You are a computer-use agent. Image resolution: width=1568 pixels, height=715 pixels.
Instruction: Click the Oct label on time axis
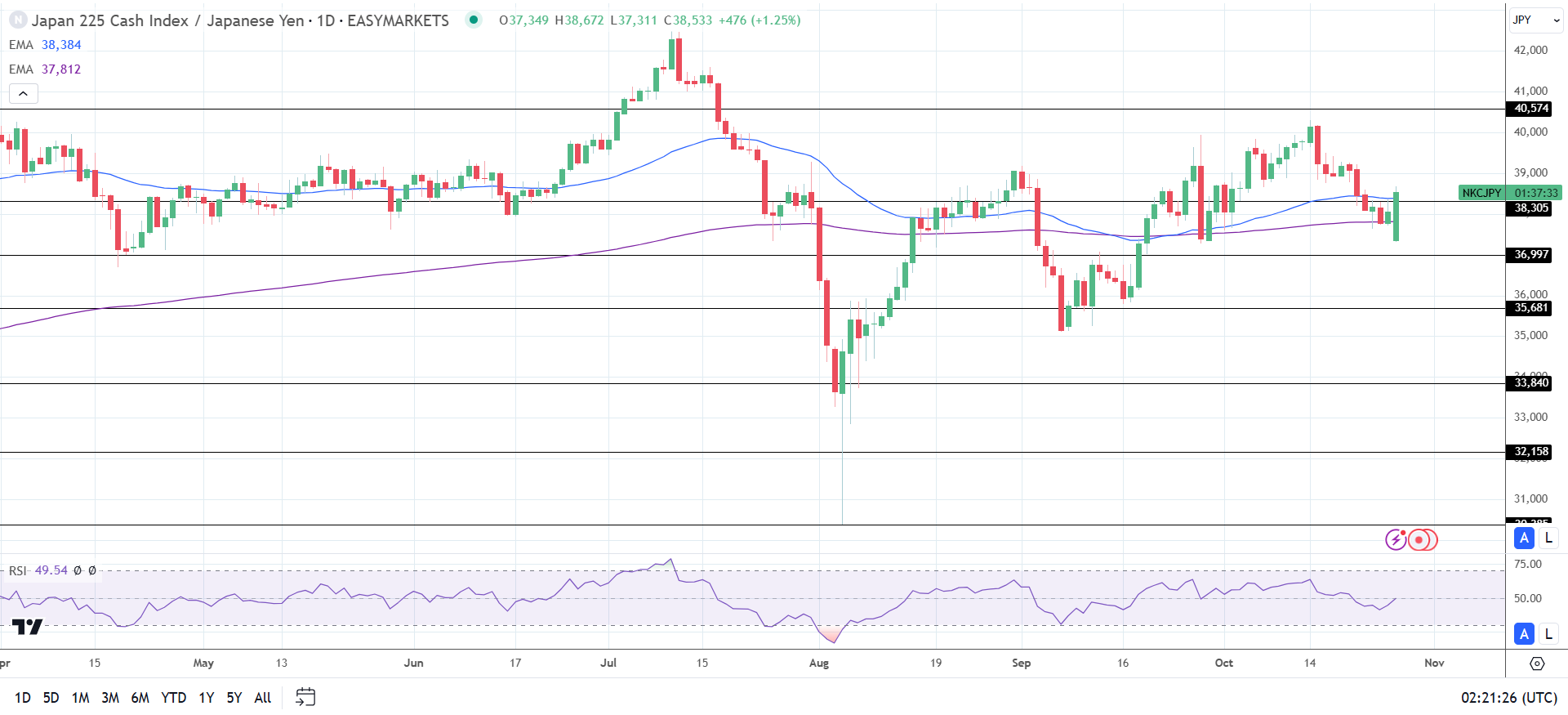pos(1223,663)
